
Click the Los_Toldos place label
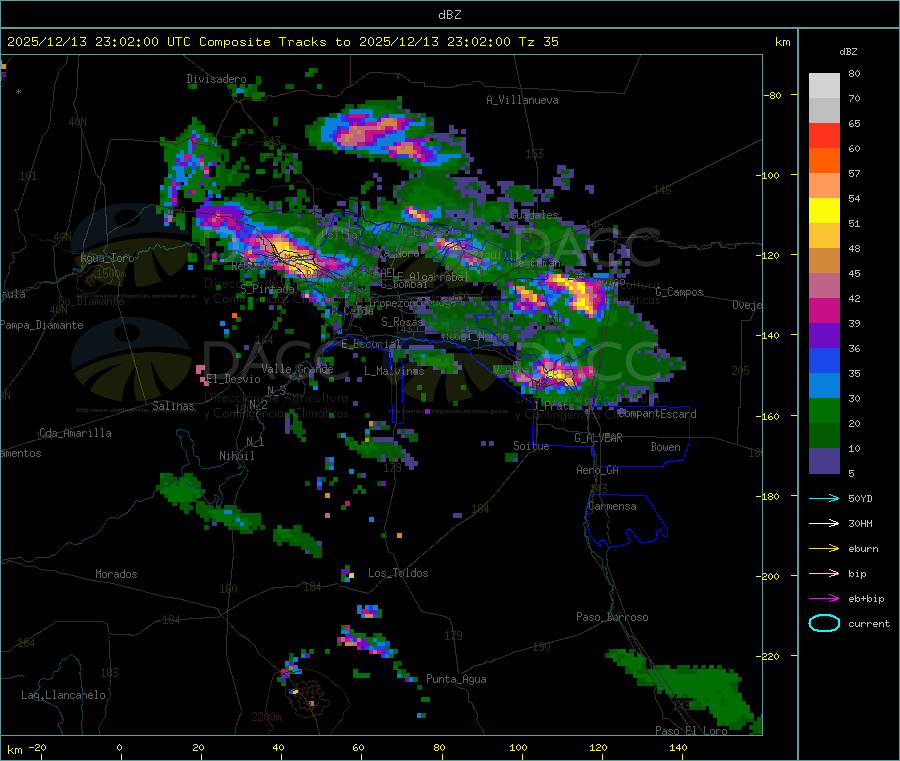point(398,573)
